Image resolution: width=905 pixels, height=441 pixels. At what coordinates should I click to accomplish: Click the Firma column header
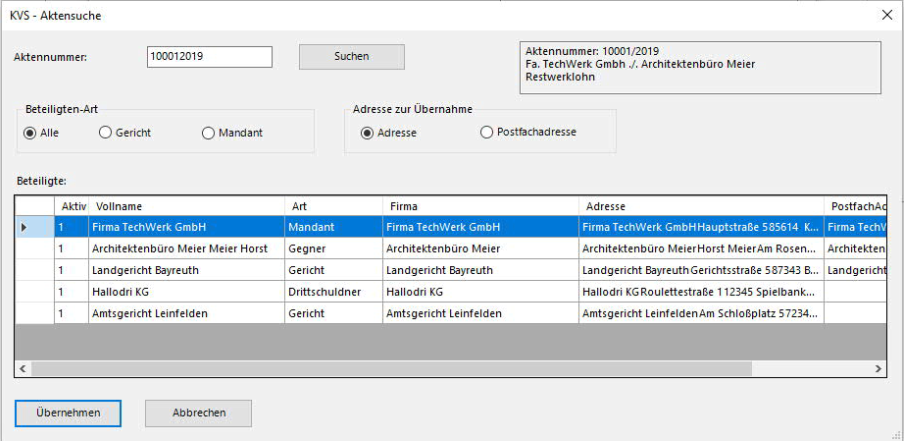(x=480, y=206)
